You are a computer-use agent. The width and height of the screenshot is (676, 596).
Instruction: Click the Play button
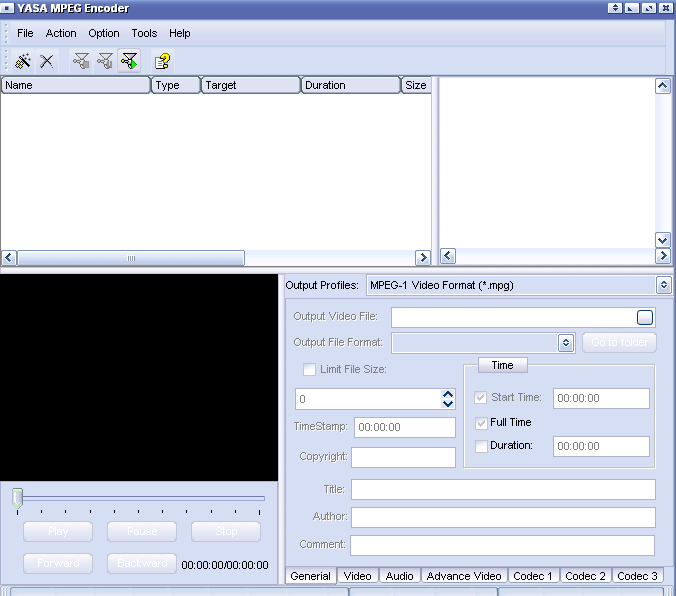58,531
